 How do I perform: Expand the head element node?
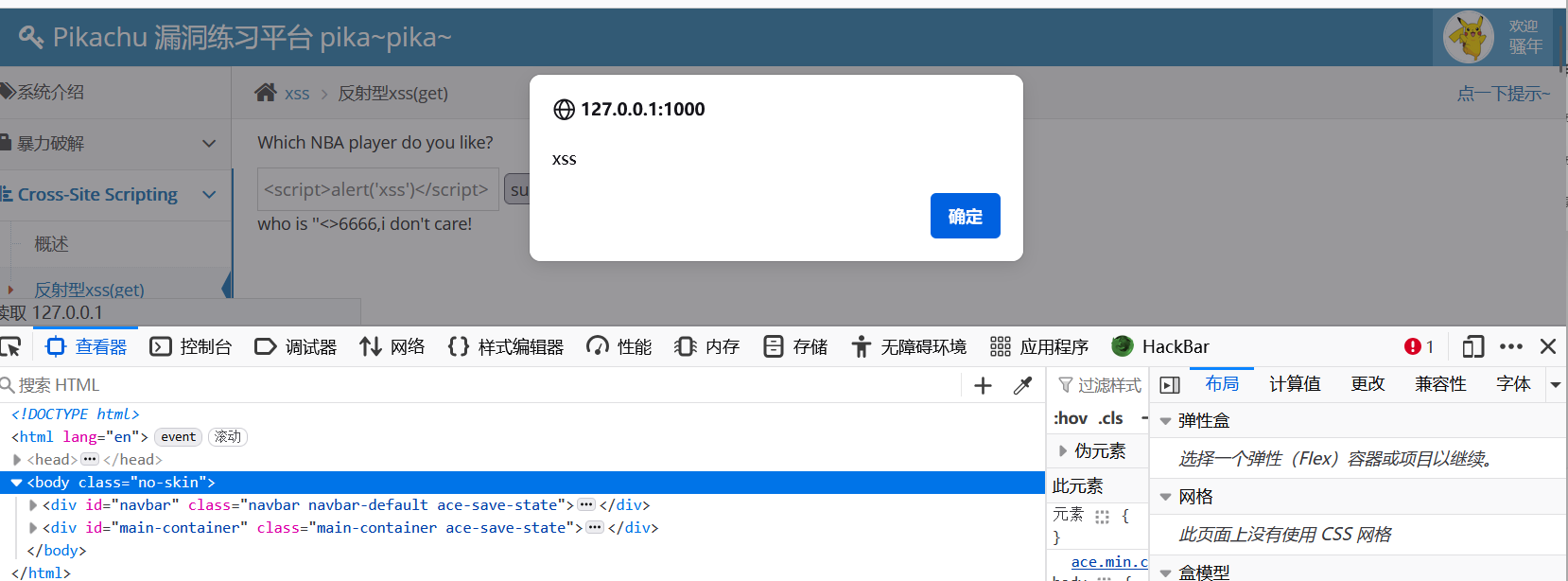(x=17, y=460)
